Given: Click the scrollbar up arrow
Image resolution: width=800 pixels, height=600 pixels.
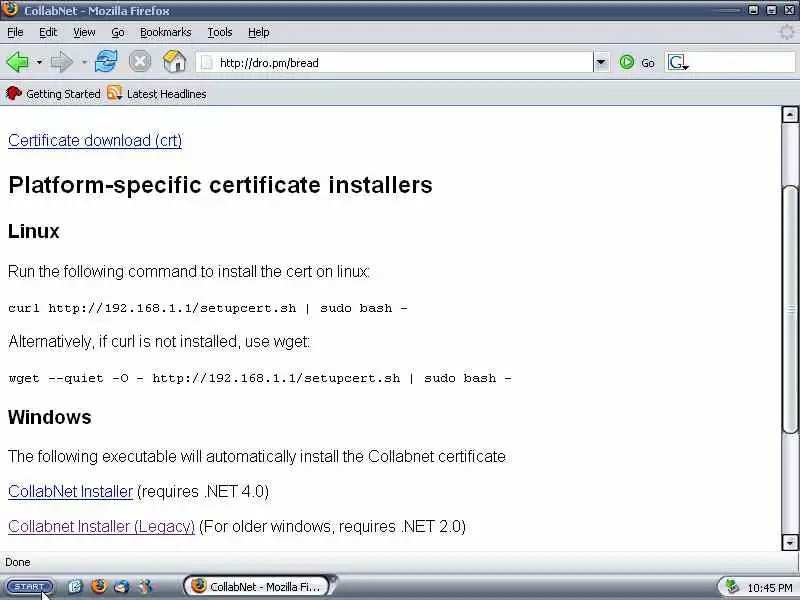Looking at the screenshot, I should [x=790, y=114].
